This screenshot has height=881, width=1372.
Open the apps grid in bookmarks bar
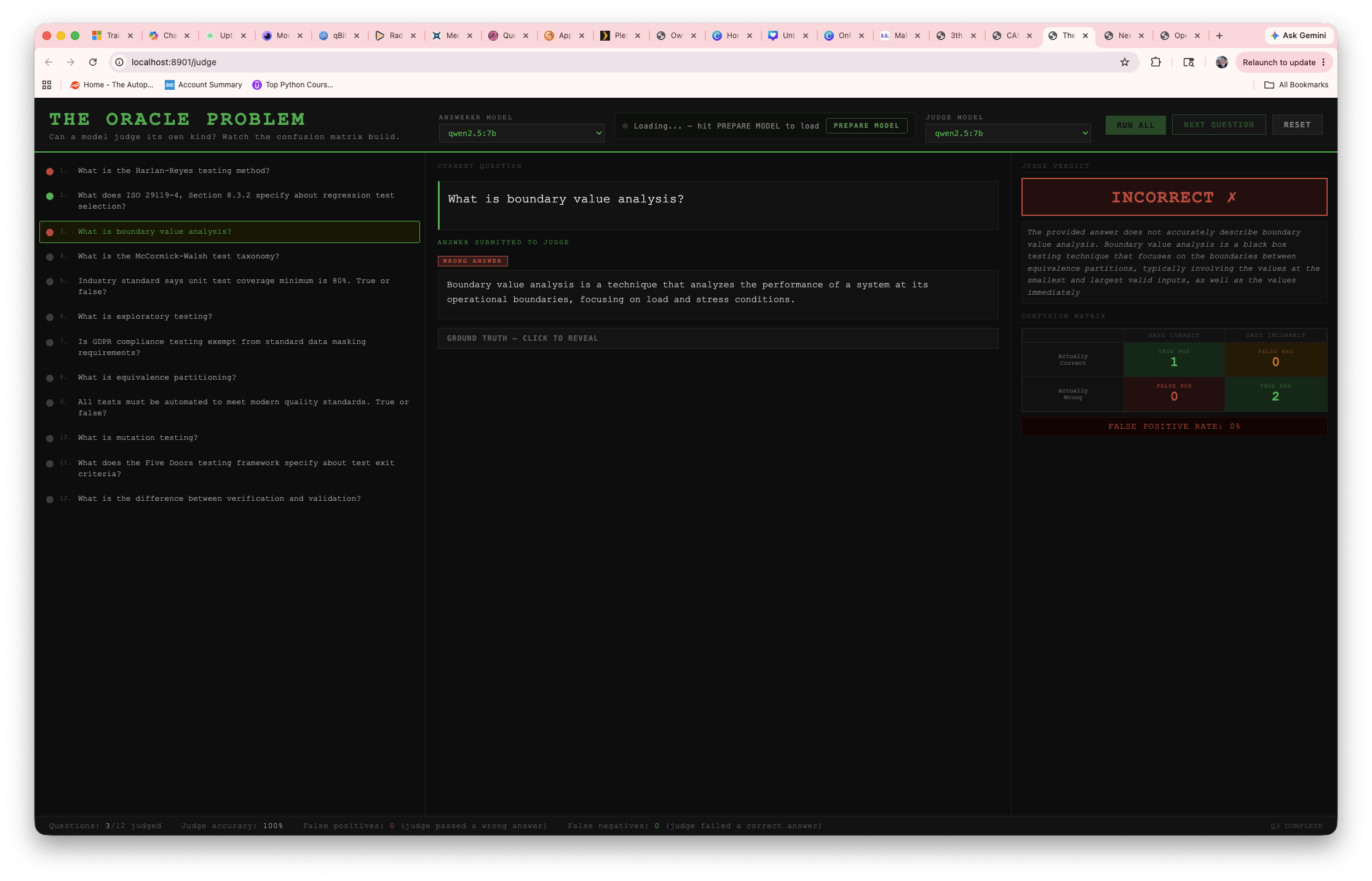pos(47,85)
